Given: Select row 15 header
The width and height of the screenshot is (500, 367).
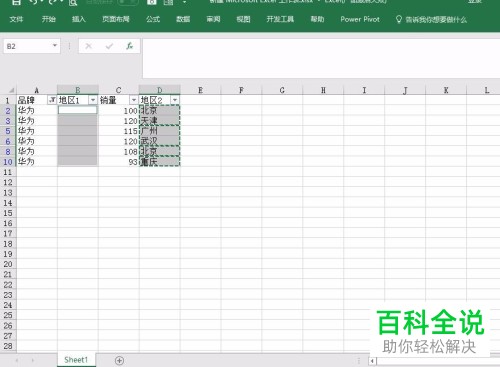Looking at the screenshot, I should (x=8, y=213).
